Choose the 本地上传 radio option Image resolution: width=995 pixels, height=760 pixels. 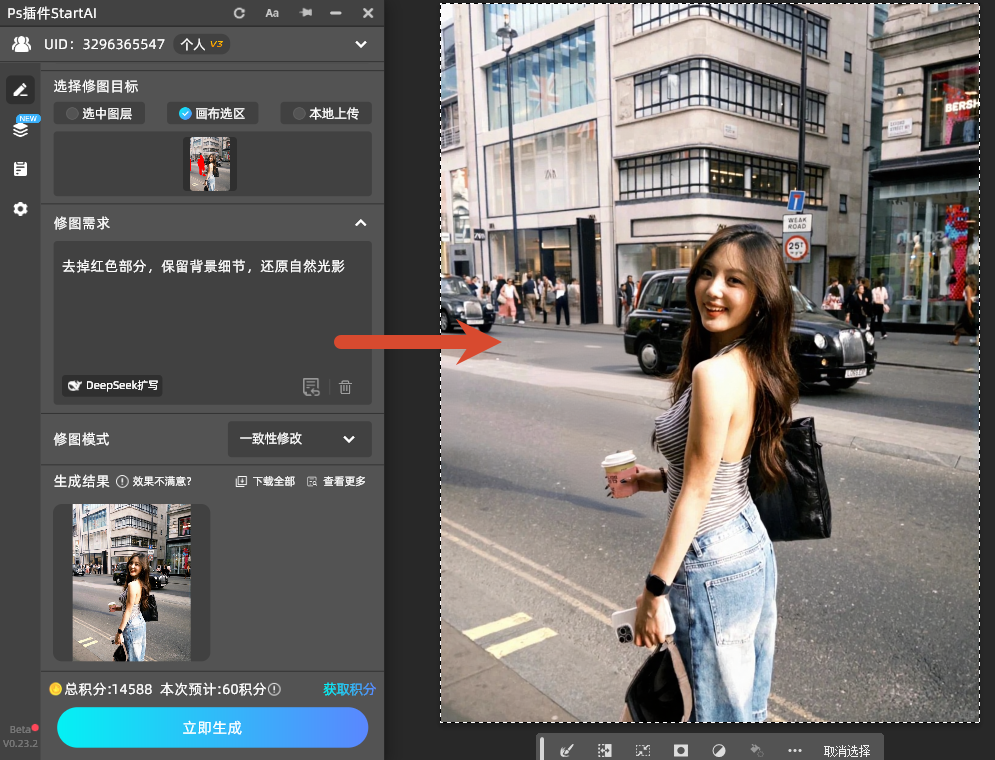point(323,113)
